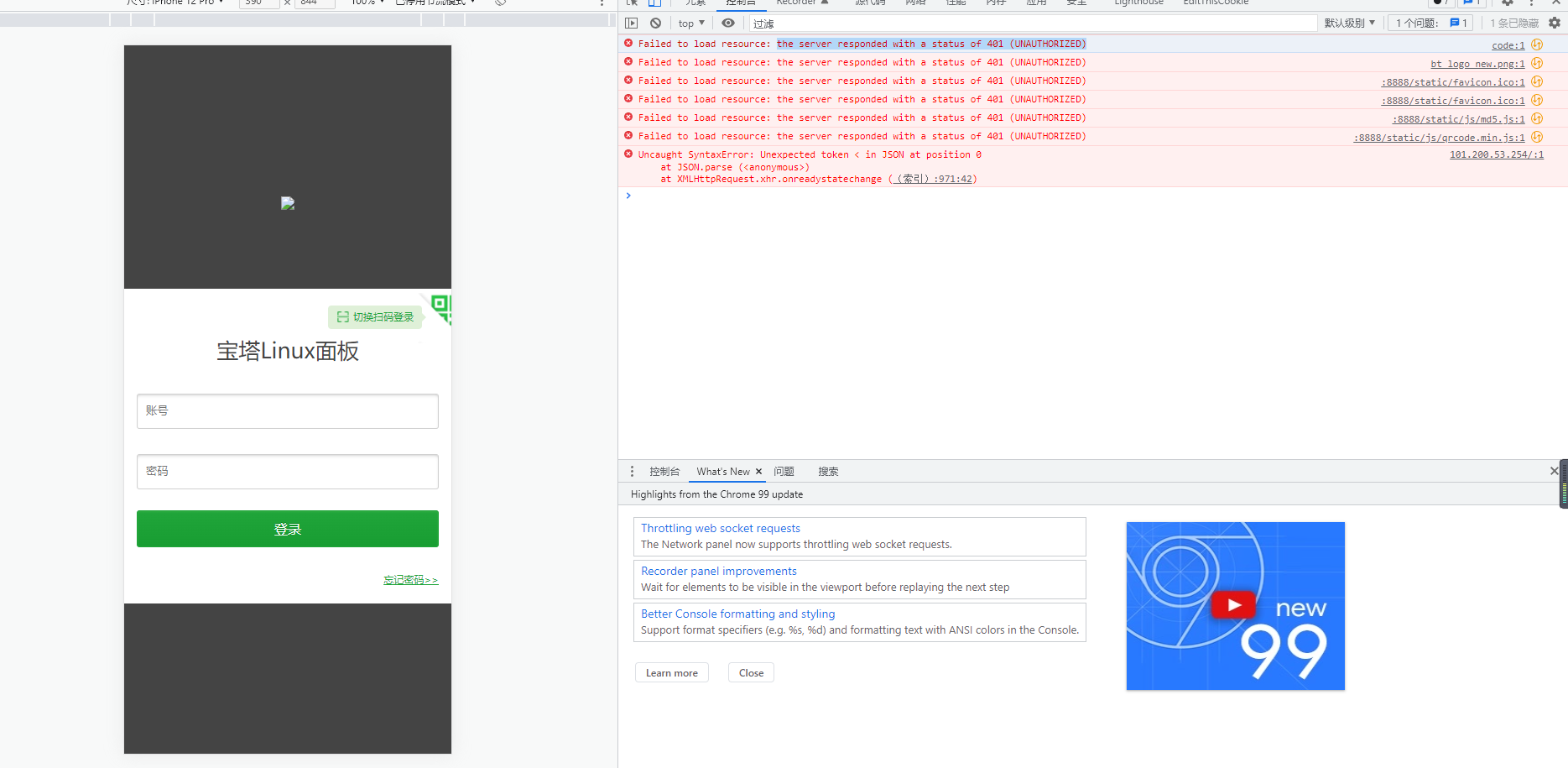This screenshot has height=768, width=1568.
Task: Open the qrcode.min.js:1 source link
Action: pos(1439,138)
